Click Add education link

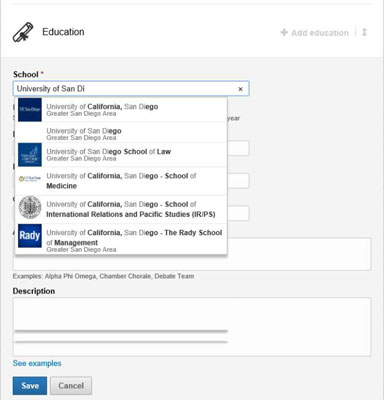(x=315, y=33)
